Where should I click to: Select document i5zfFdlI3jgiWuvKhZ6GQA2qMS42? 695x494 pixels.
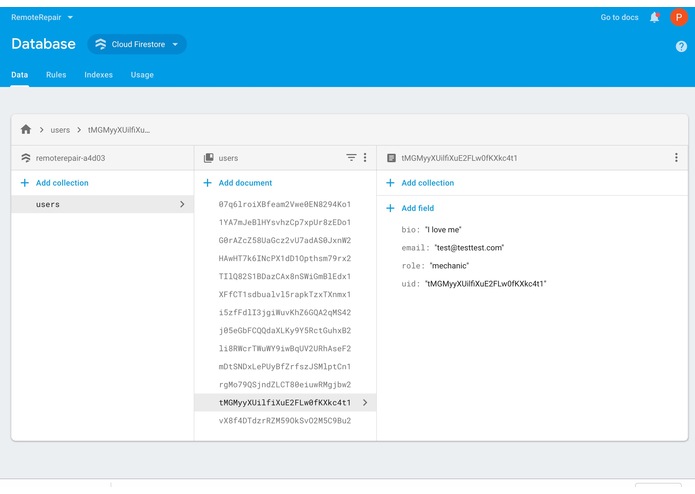(x=285, y=312)
